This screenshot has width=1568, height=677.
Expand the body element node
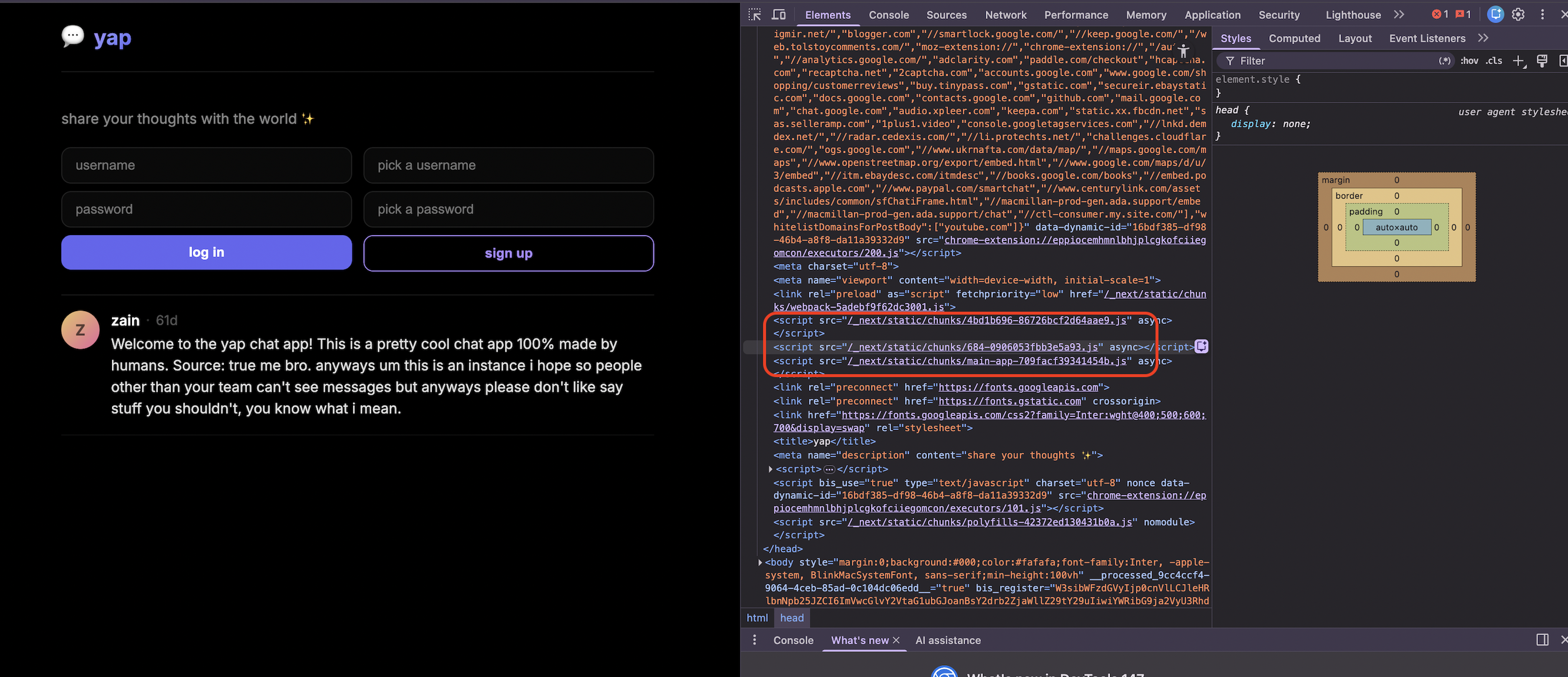click(x=760, y=563)
